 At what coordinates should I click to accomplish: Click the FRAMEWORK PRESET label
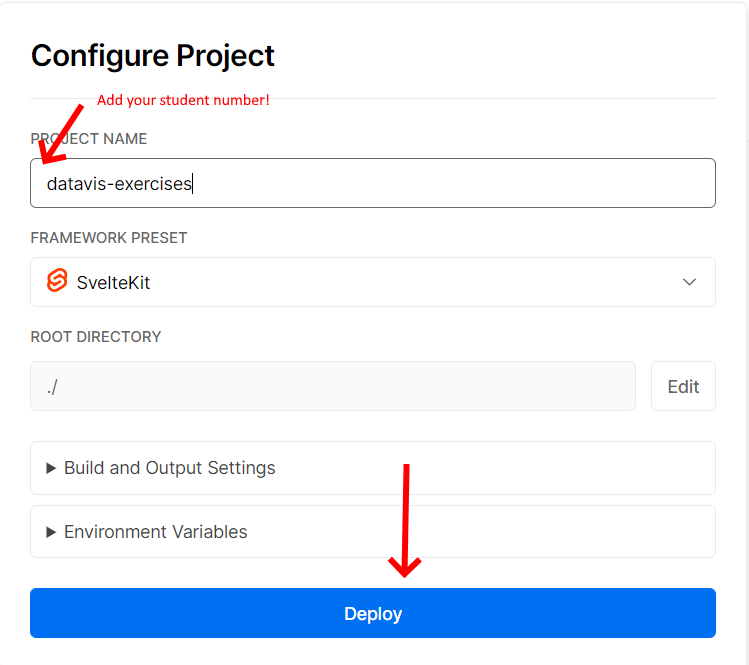pyautogui.click(x=109, y=238)
